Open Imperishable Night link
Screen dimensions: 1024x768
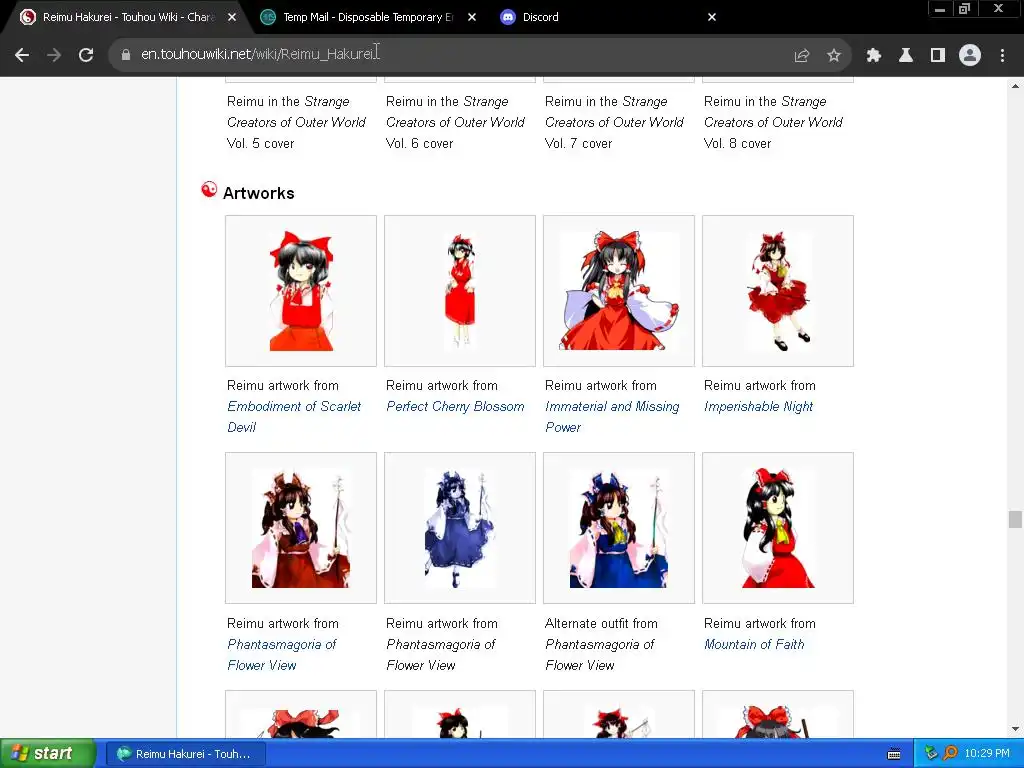758,406
